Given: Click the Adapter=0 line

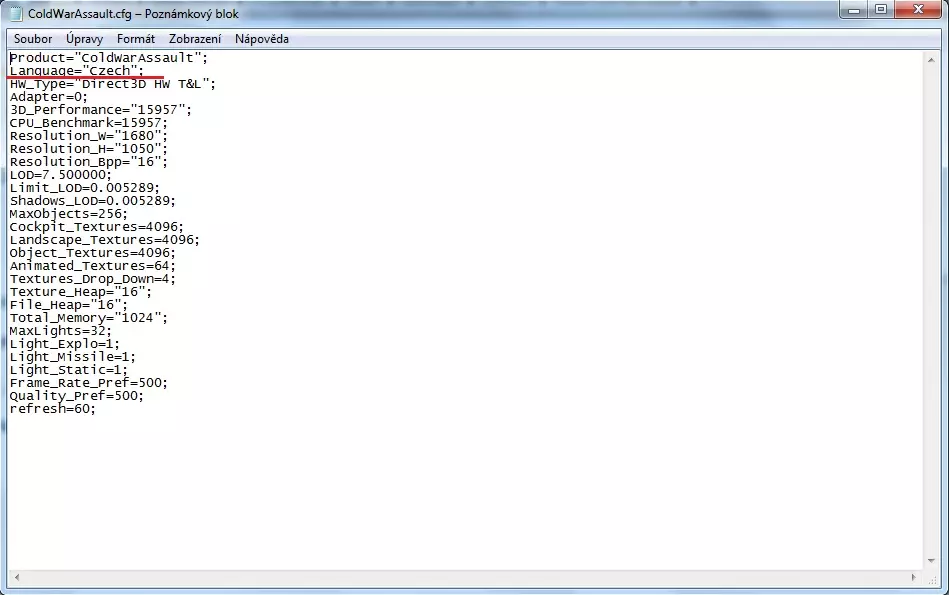Looking at the screenshot, I should click(x=48, y=97).
